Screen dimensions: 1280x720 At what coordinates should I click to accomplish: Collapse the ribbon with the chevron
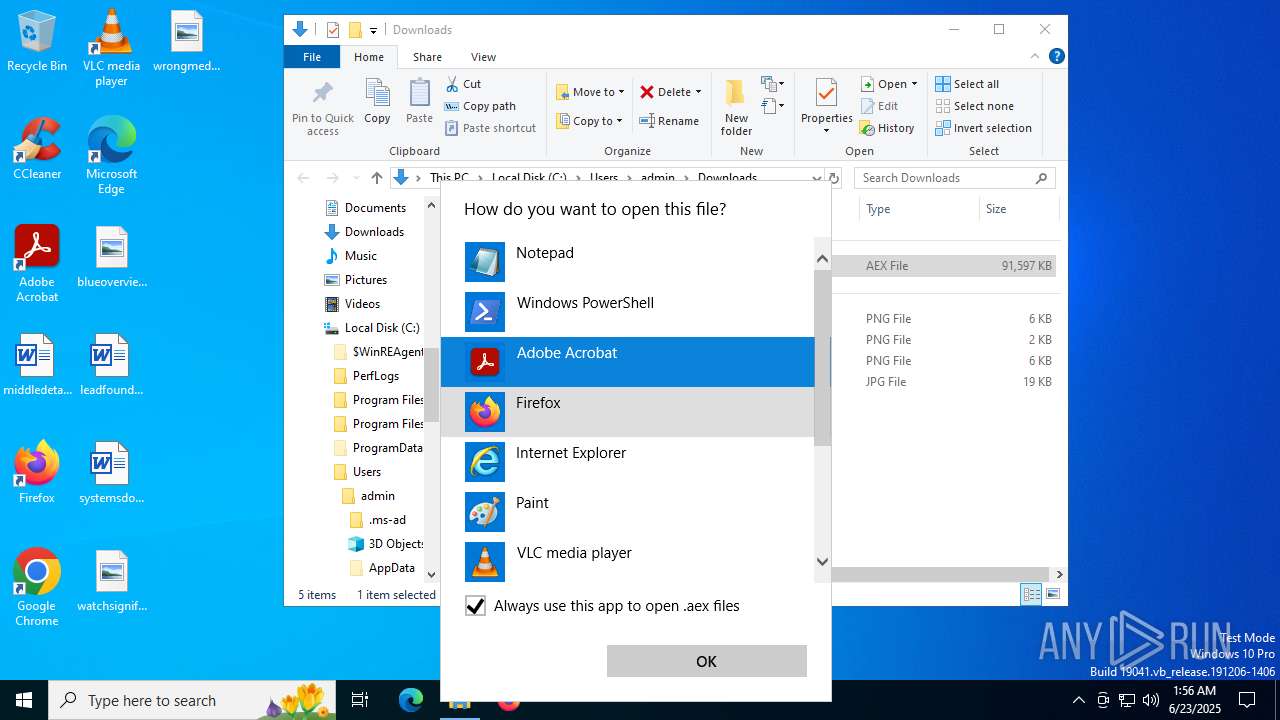pos(1036,57)
